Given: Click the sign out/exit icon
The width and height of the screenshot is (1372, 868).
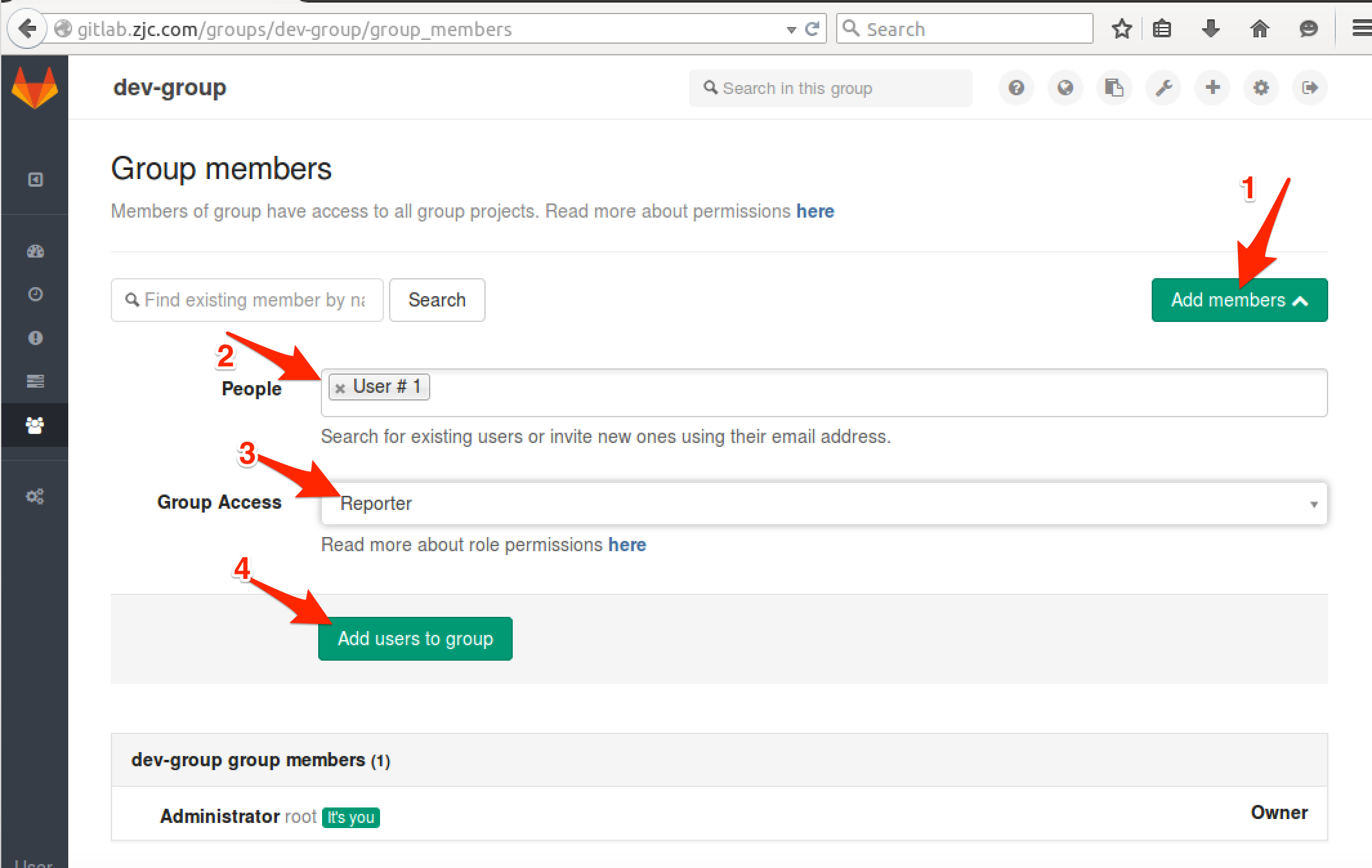Looking at the screenshot, I should (x=1310, y=88).
